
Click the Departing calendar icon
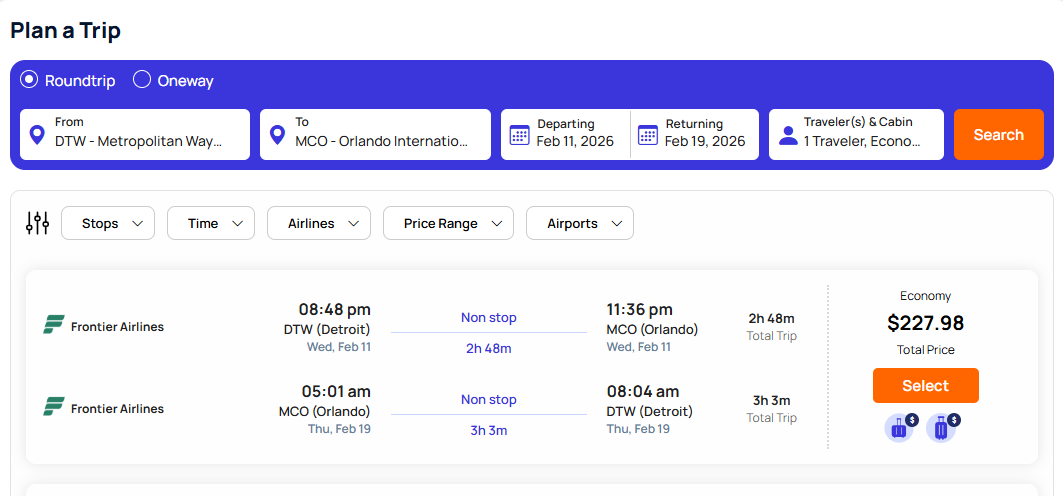tap(519, 135)
